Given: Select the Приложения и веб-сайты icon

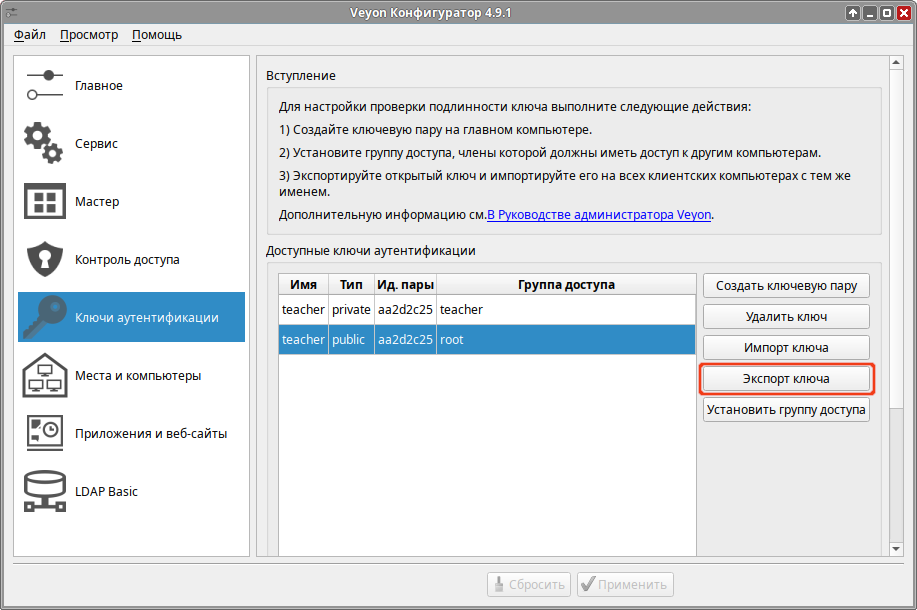Looking at the screenshot, I should tap(44, 433).
